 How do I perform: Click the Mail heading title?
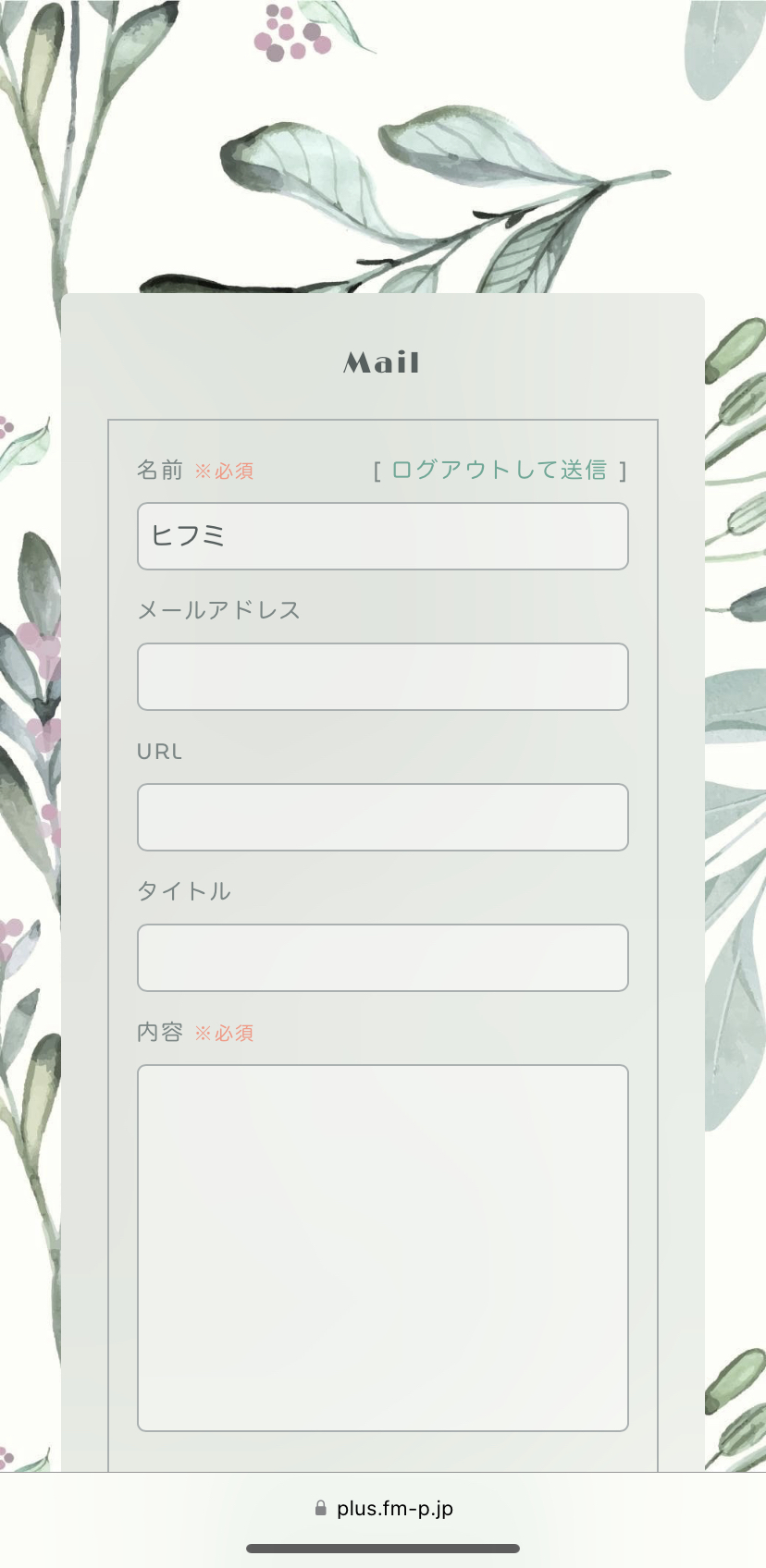coord(382,362)
